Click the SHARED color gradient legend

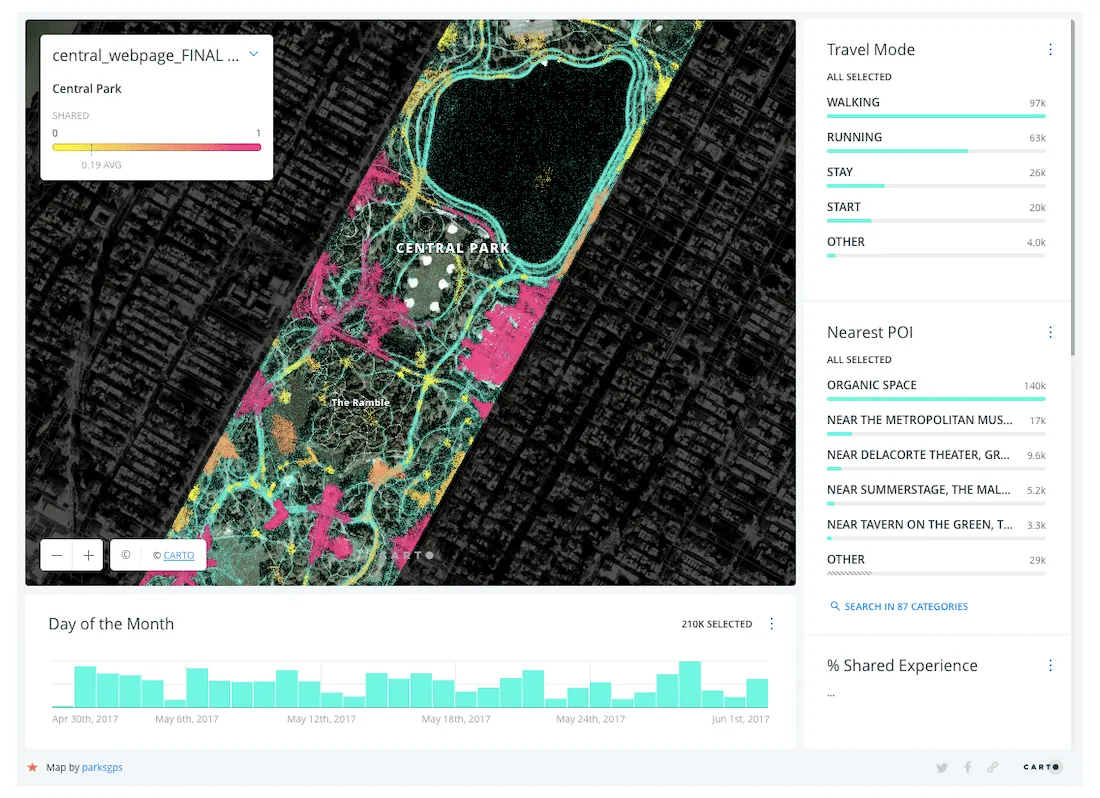155,145
